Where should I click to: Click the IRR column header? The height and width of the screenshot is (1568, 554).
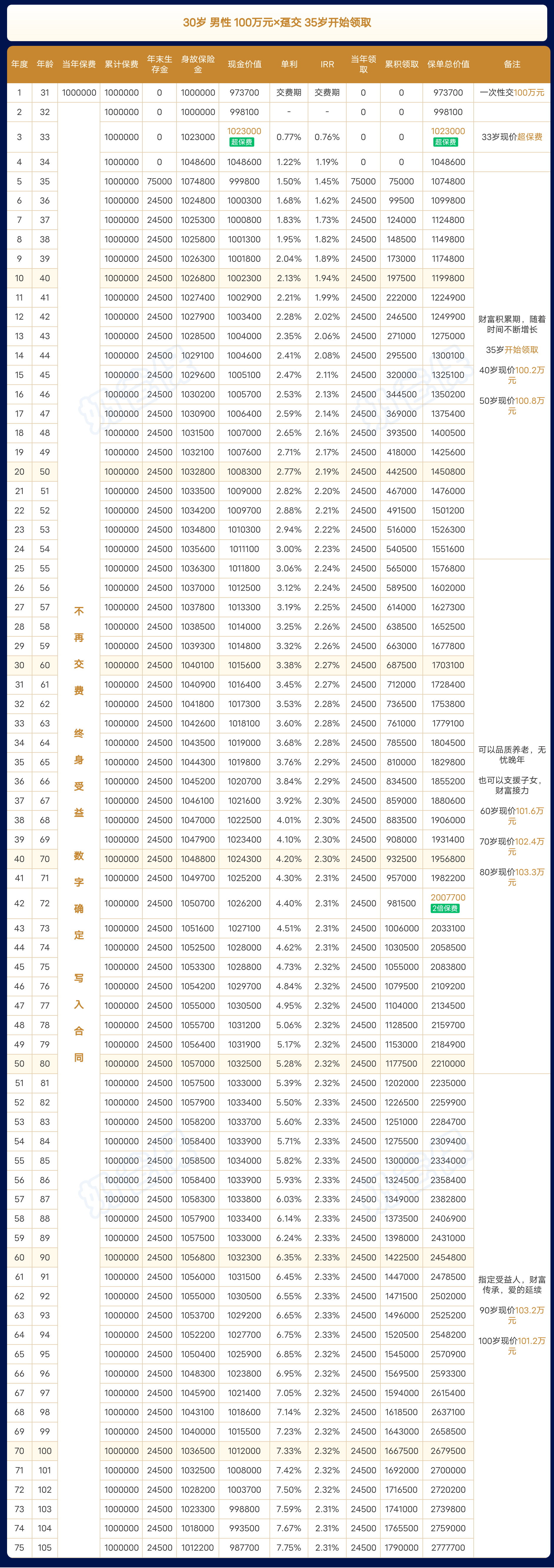(x=327, y=64)
